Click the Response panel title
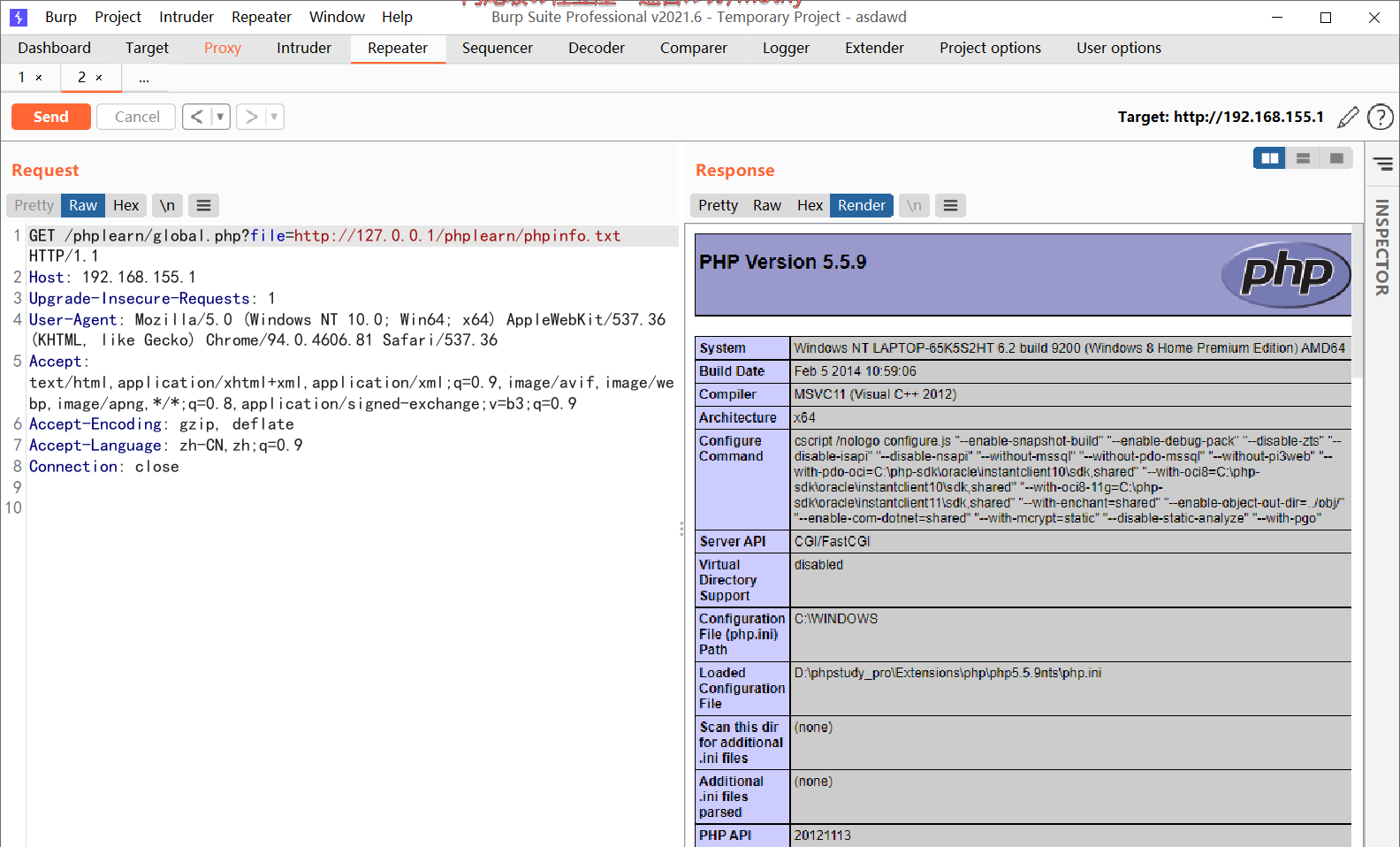This screenshot has width=1400, height=847. click(734, 171)
